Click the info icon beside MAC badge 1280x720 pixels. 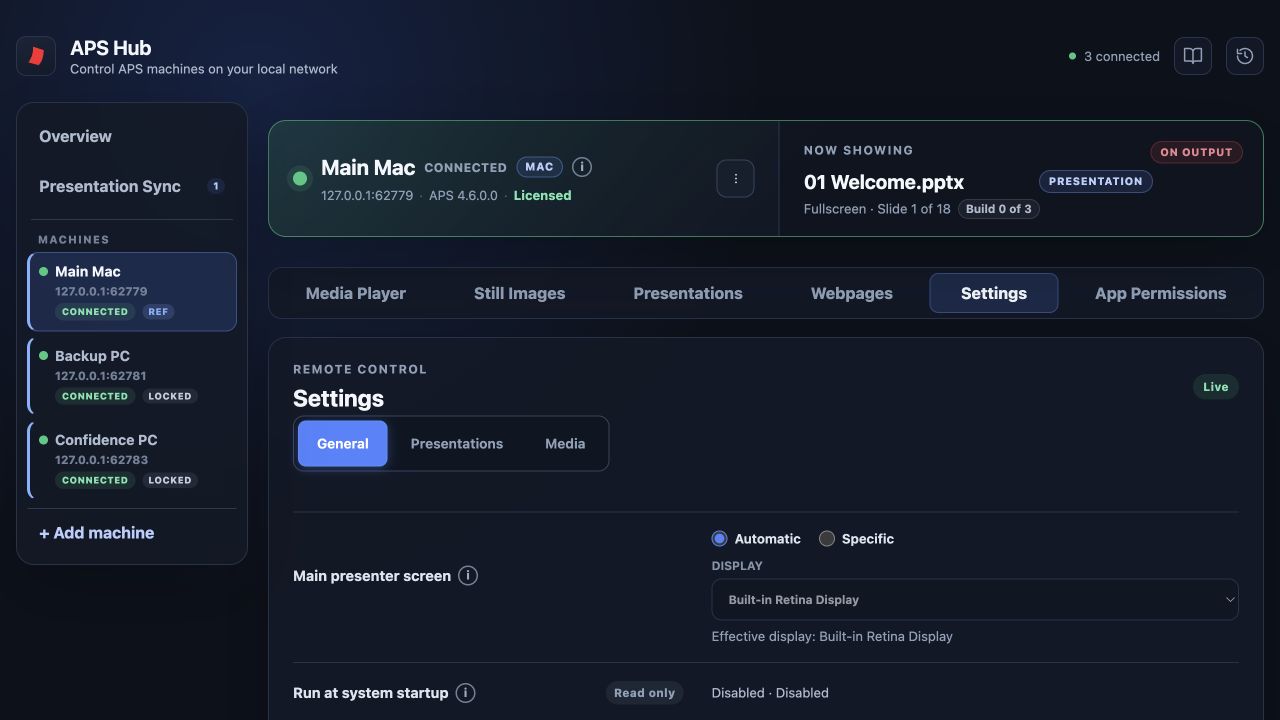(582, 167)
